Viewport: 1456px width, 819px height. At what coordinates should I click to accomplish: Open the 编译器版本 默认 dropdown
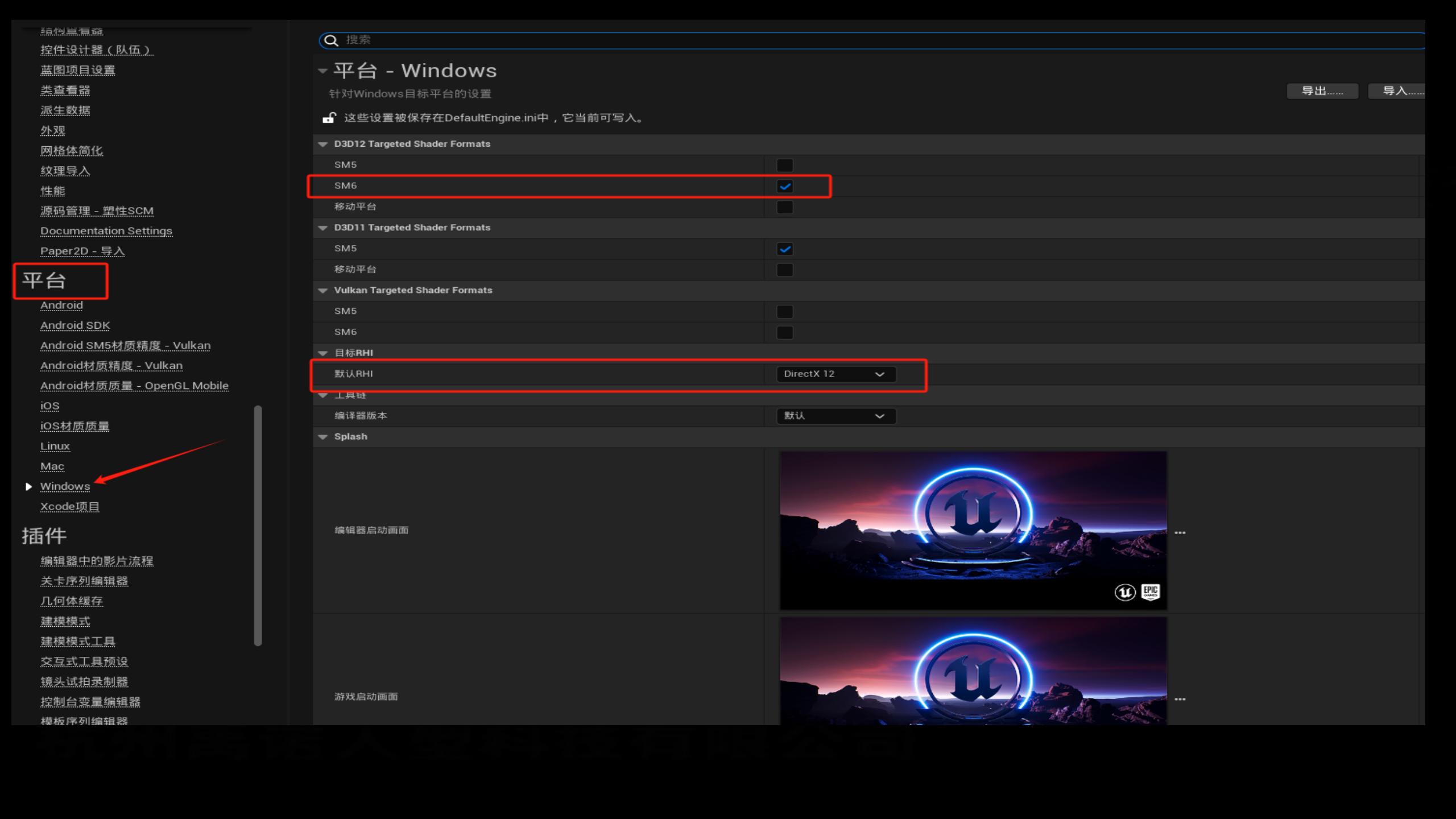pos(836,416)
